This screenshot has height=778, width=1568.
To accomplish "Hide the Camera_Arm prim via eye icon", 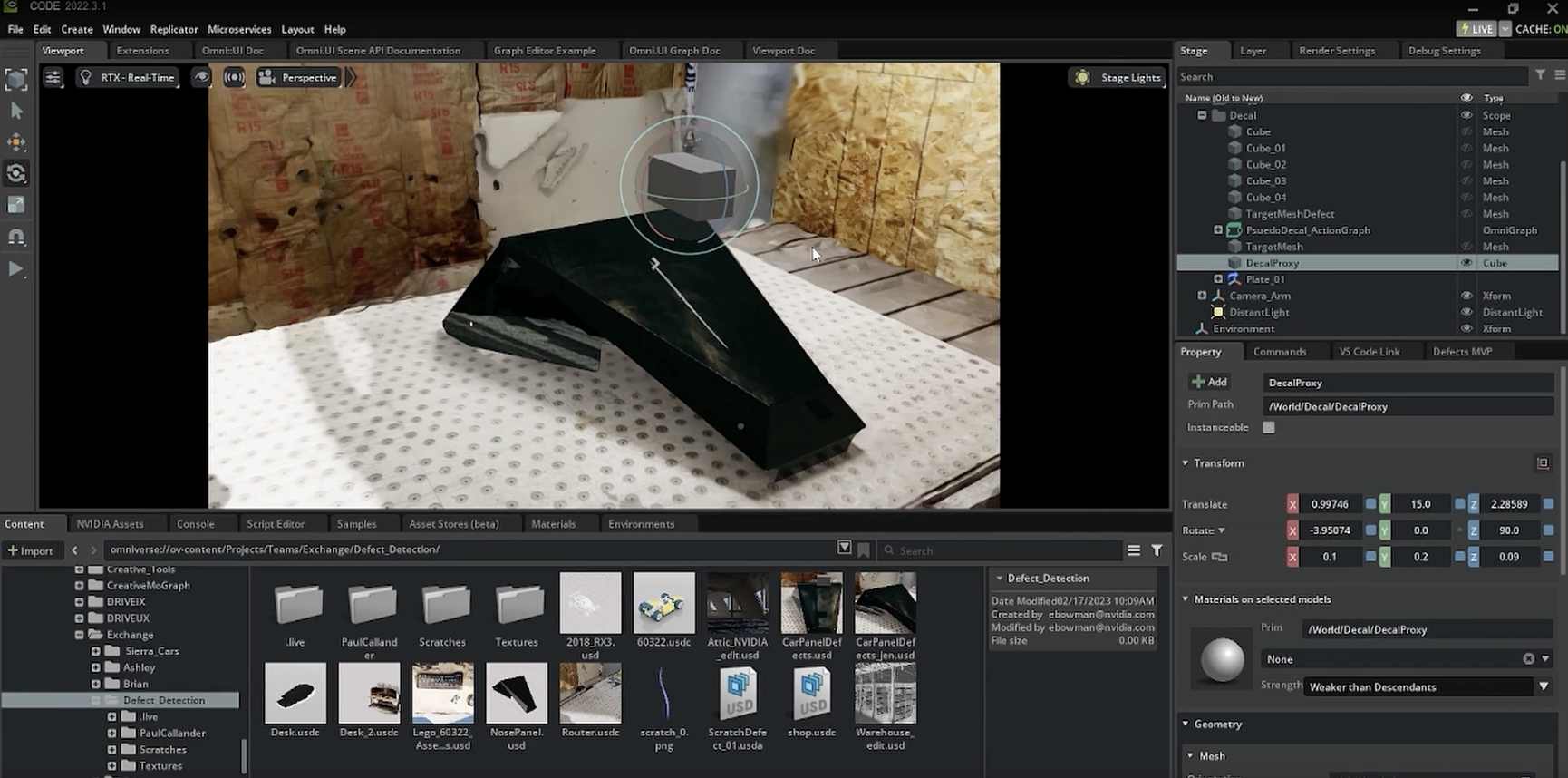I will pos(1466,296).
